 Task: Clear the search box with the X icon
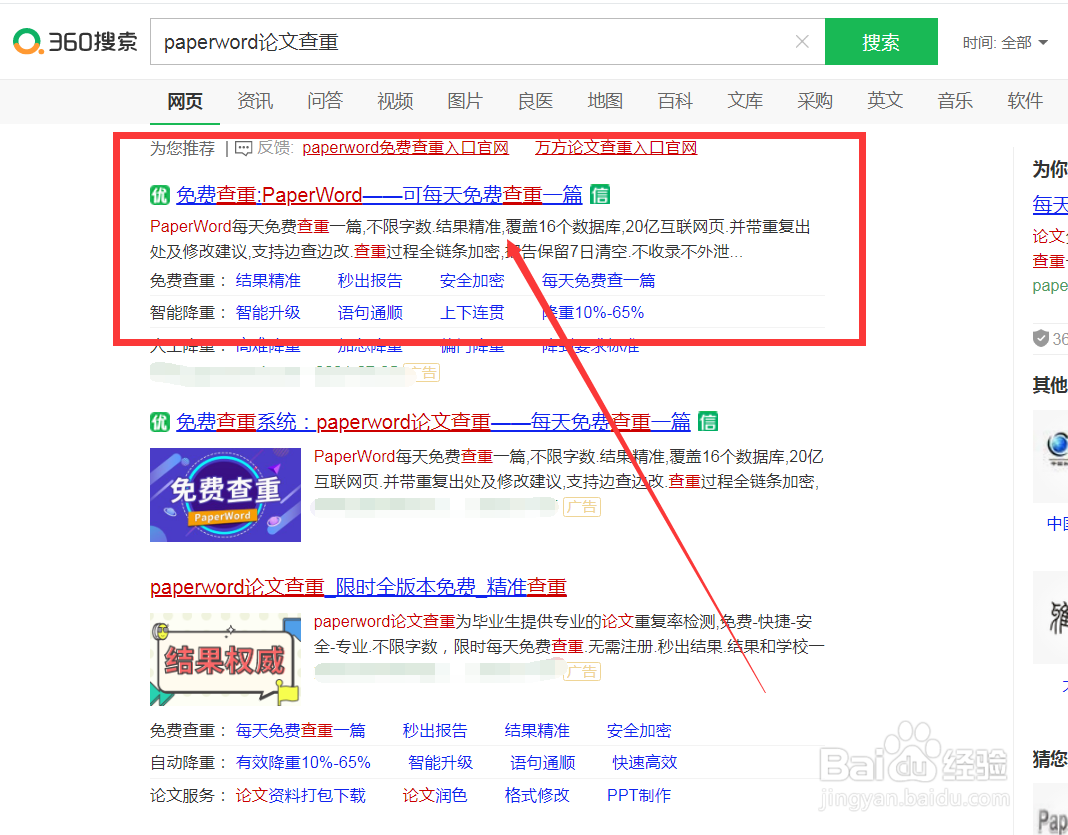pos(802,42)
